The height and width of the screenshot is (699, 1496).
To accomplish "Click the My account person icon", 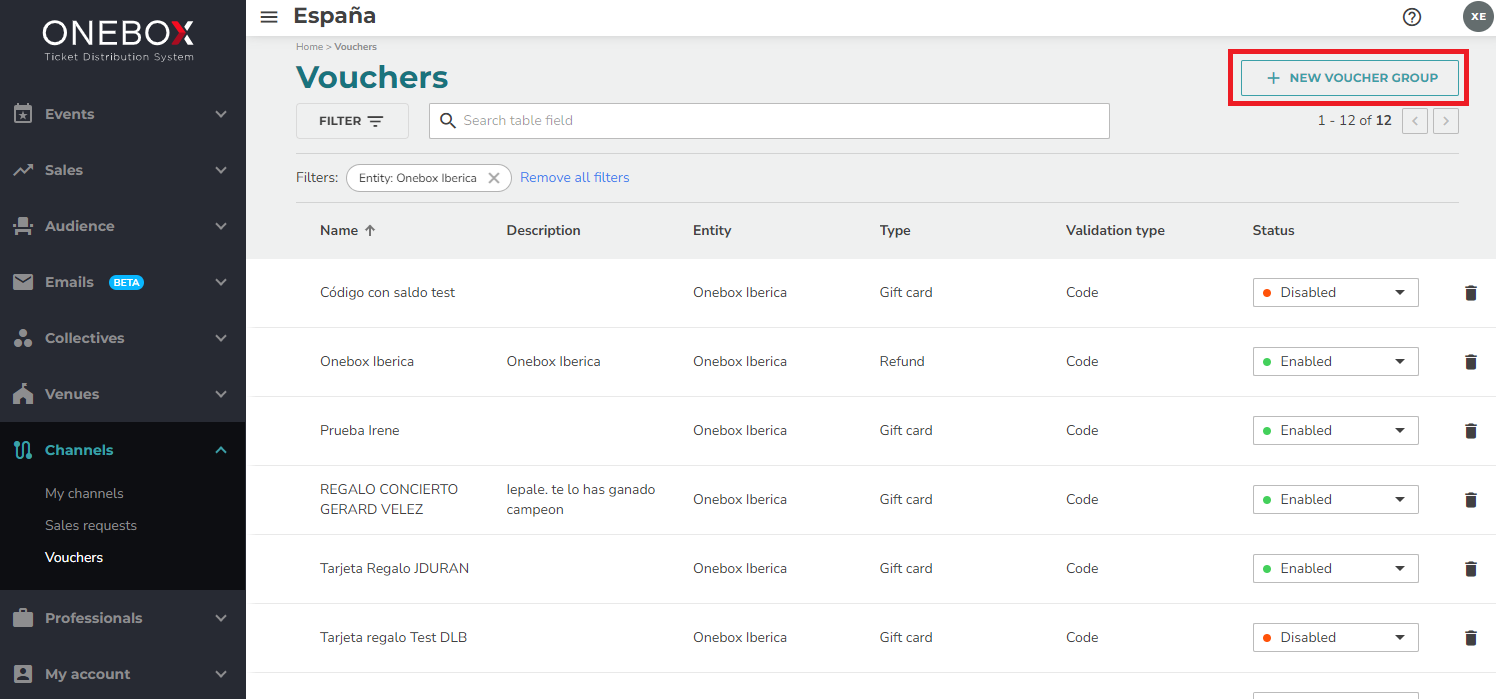I will point(23,674).
